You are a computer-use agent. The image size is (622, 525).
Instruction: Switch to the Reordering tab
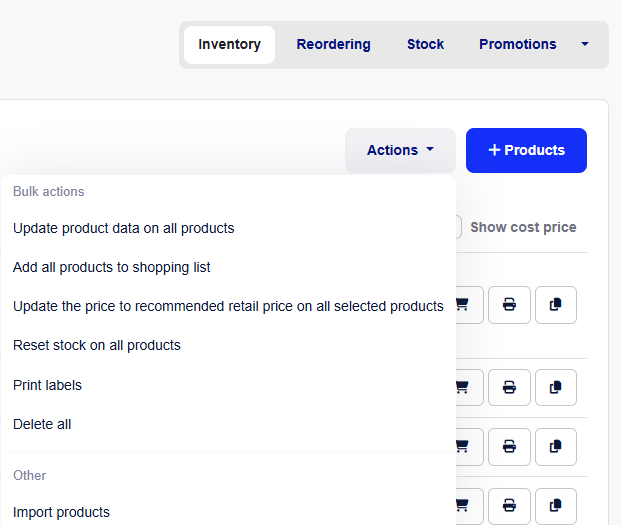pyautogui.click(x=333, y=44)
